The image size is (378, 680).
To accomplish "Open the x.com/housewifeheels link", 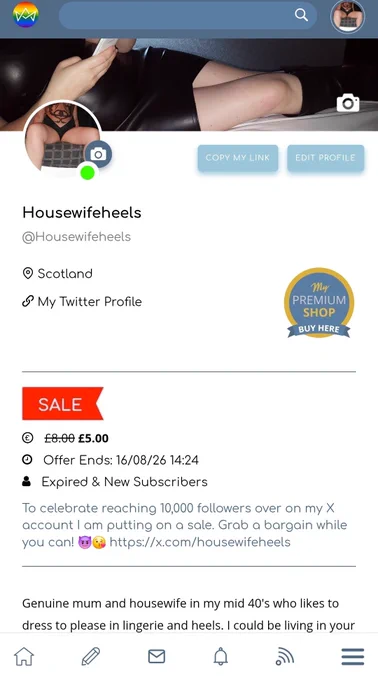I will [200, 542].
